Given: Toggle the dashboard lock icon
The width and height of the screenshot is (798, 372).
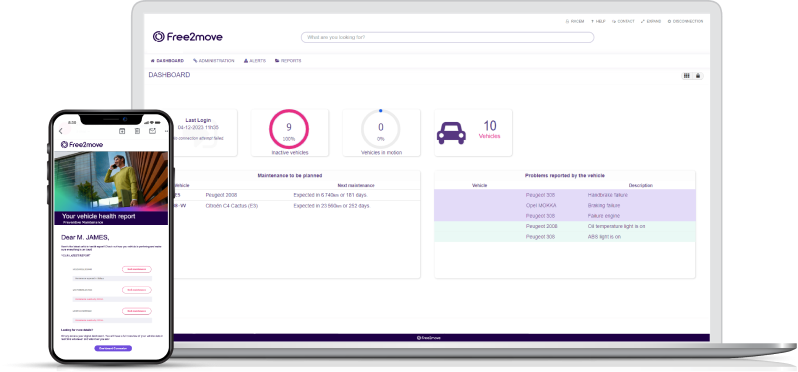Looking at the screenshot, I should pyautogui.click(x=698, y=76).
